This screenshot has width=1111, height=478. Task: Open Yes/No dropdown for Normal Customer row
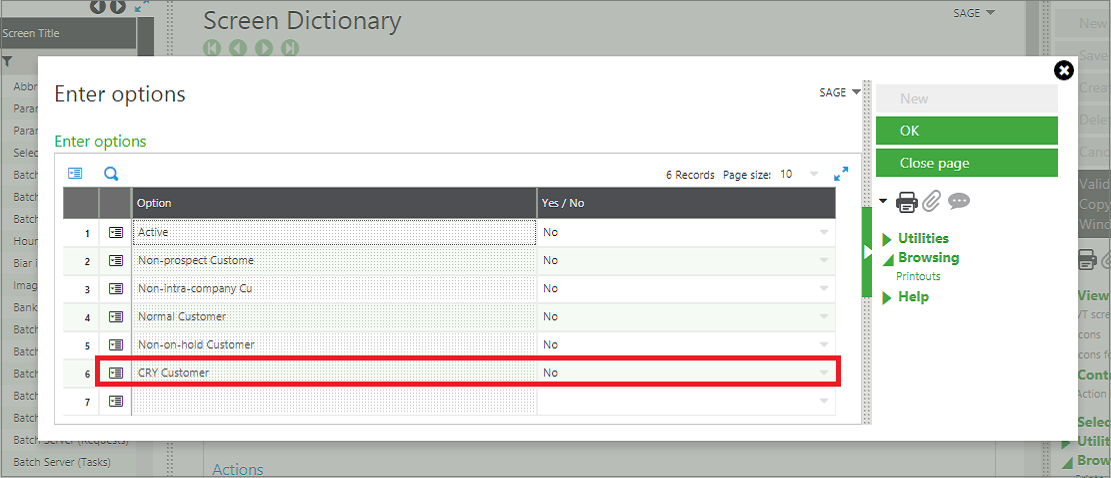click(823, 317)
